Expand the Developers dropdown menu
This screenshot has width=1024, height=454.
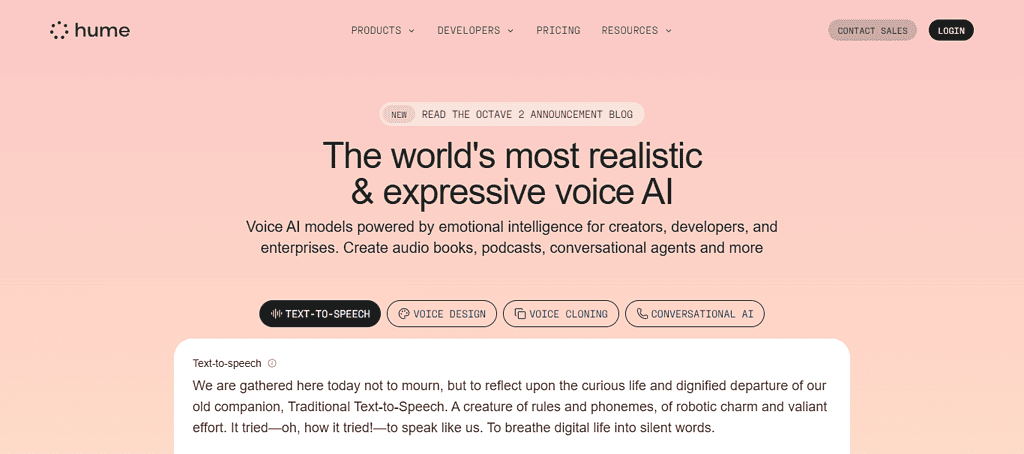click(475, 30)
